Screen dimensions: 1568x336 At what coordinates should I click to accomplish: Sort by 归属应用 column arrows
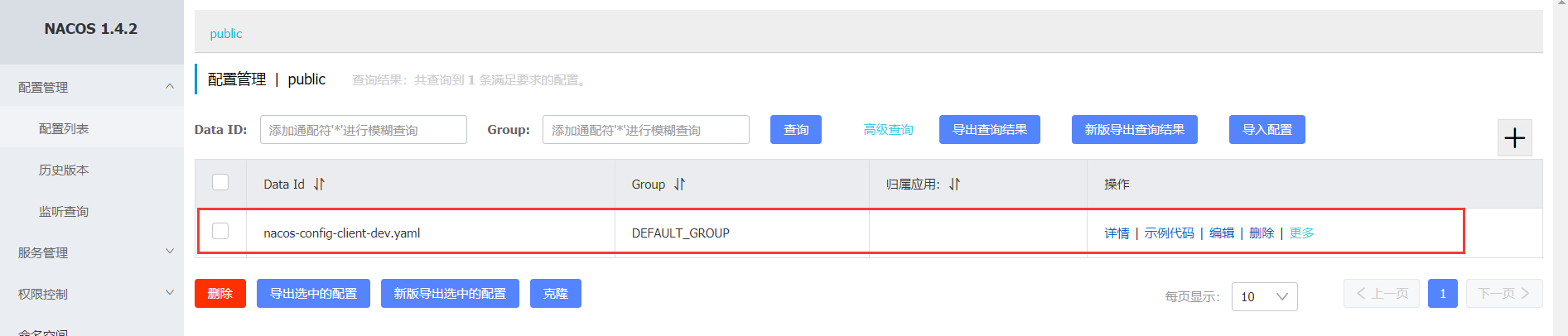click(954, 185)
